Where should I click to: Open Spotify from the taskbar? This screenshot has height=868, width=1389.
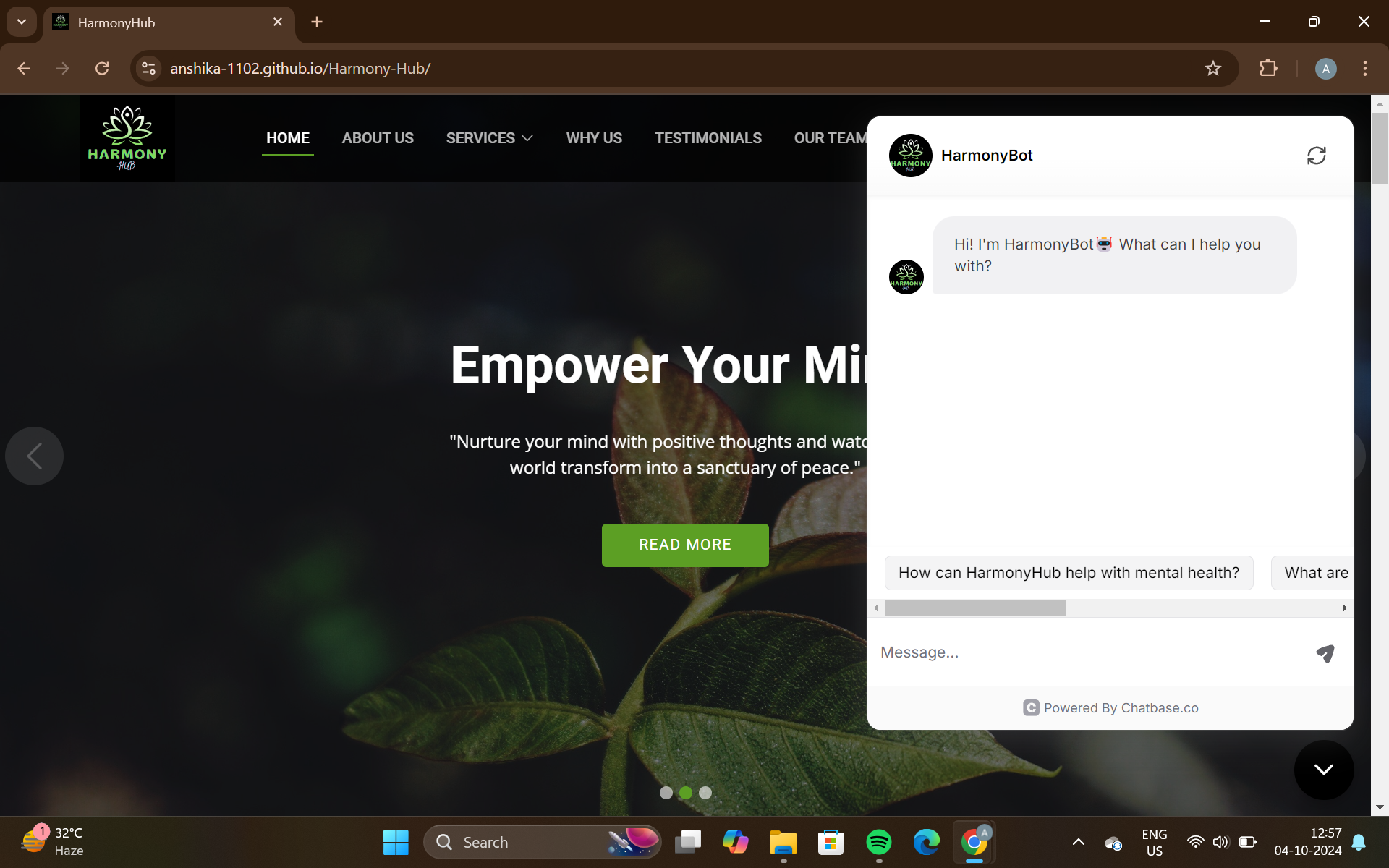pos(878,842)
